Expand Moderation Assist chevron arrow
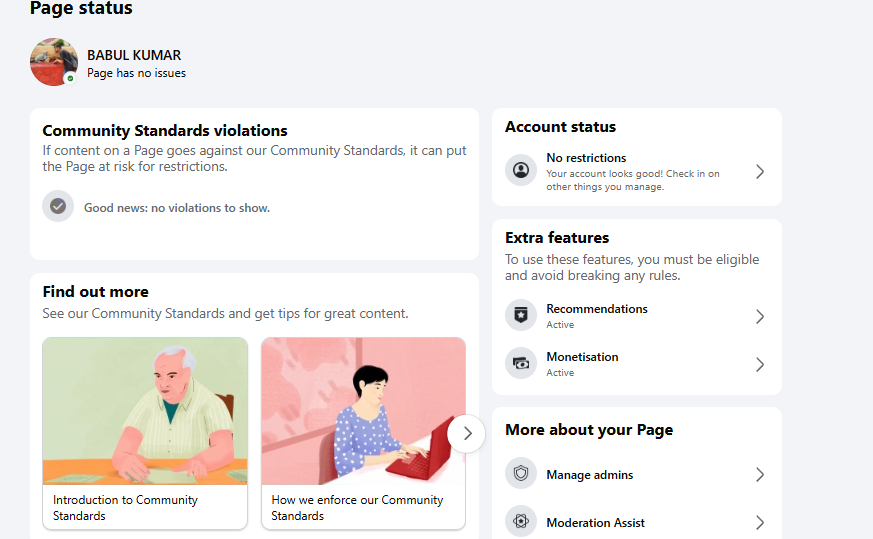This screenshot has width=873, height=539. click(760, 522)
